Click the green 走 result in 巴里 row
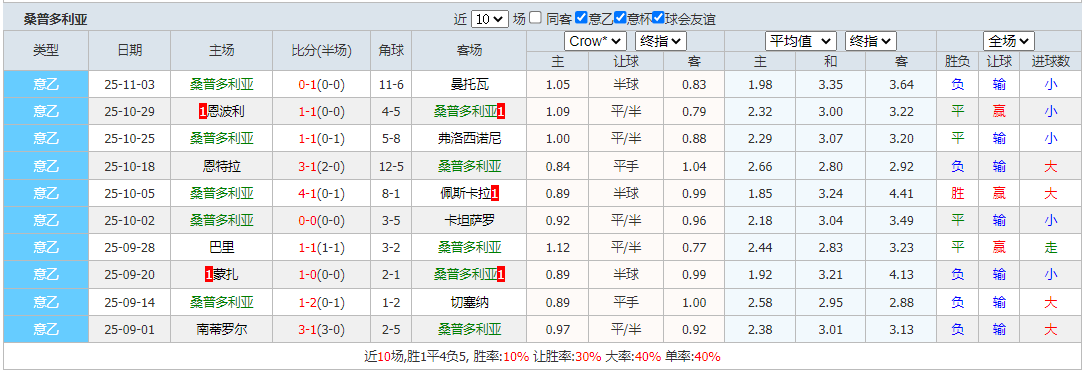1085x371 pixels. point(1050,248)
